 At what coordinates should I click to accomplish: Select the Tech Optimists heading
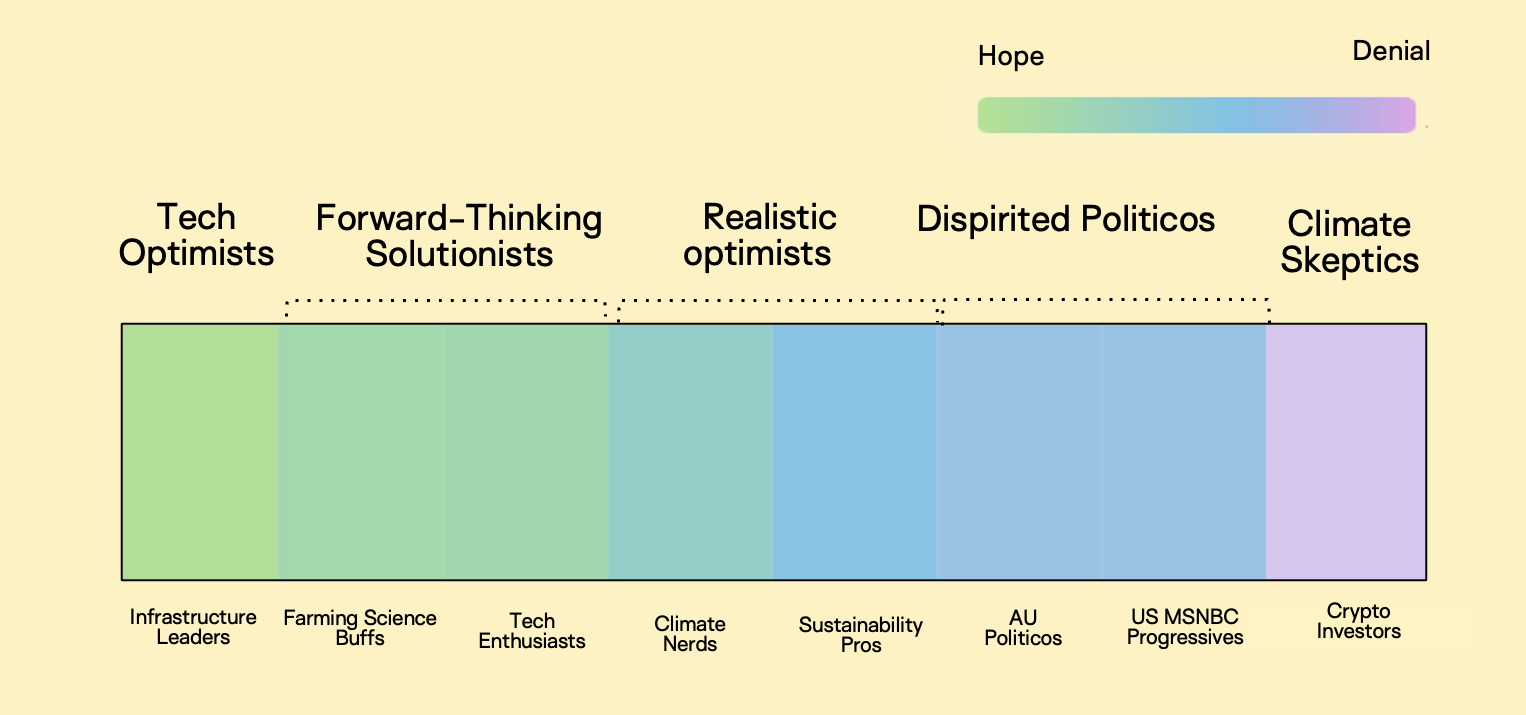(x=196, y=235)
